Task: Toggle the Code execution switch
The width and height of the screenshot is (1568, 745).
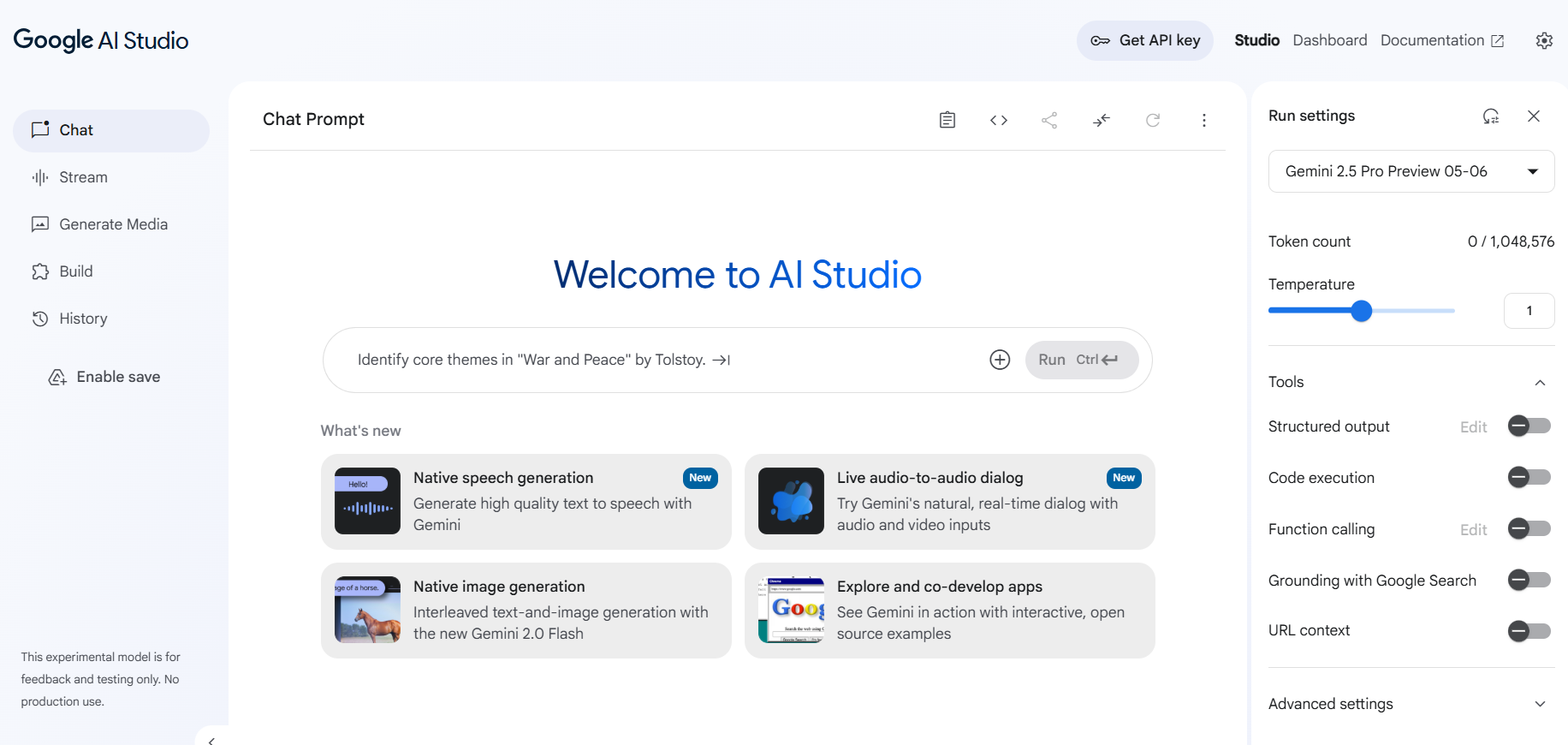Action: pos(1529,477)
